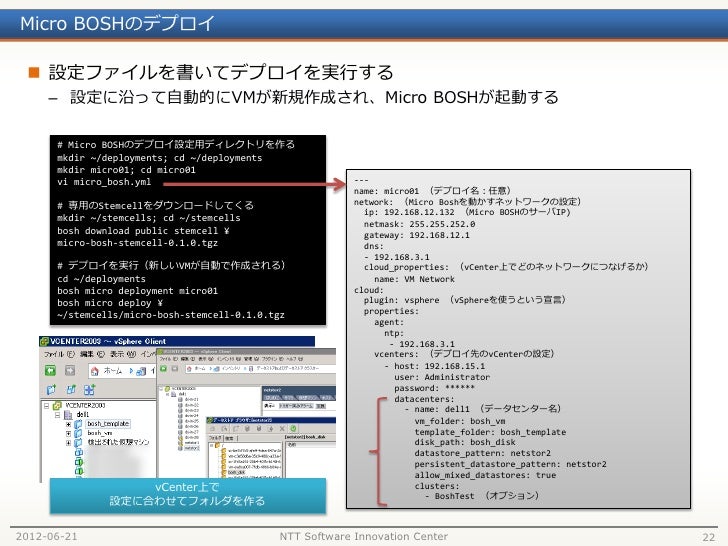Click the X delete icon in the datastore browser toolbar

coord(282,429)
